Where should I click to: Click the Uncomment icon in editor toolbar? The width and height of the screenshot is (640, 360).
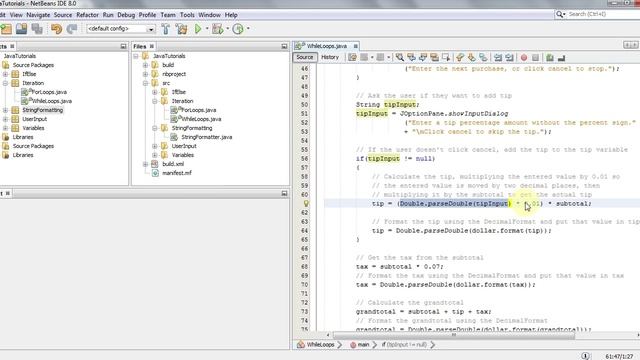561,58
